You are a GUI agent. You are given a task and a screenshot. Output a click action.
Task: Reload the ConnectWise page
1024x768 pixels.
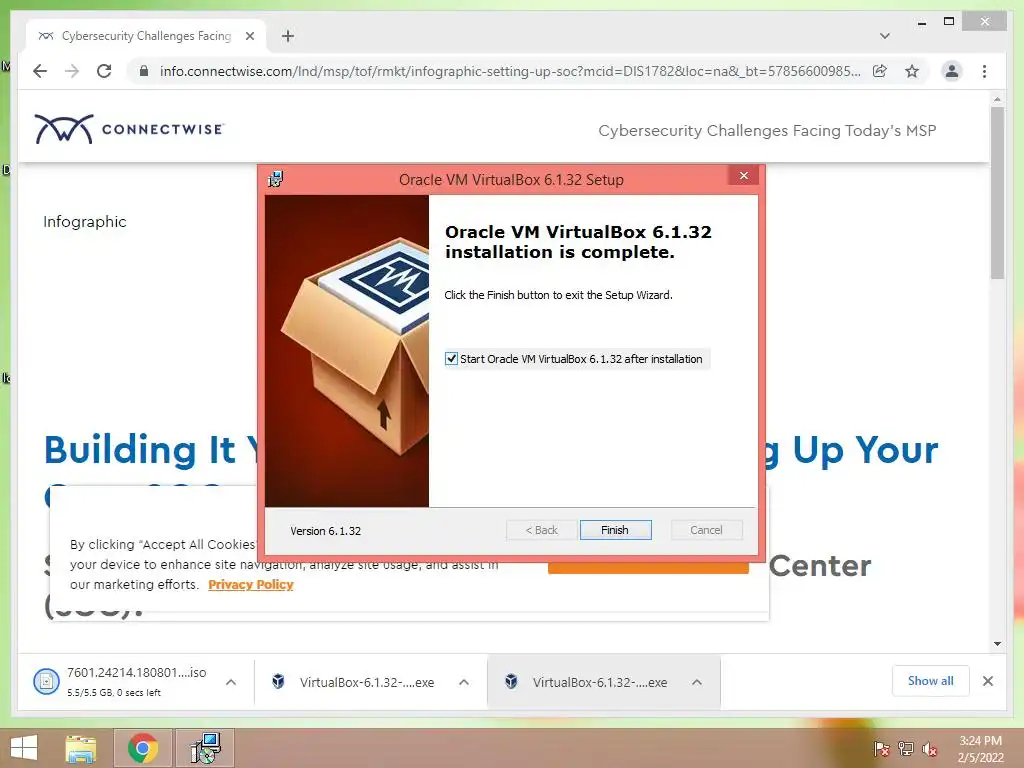tap(104, 71)
